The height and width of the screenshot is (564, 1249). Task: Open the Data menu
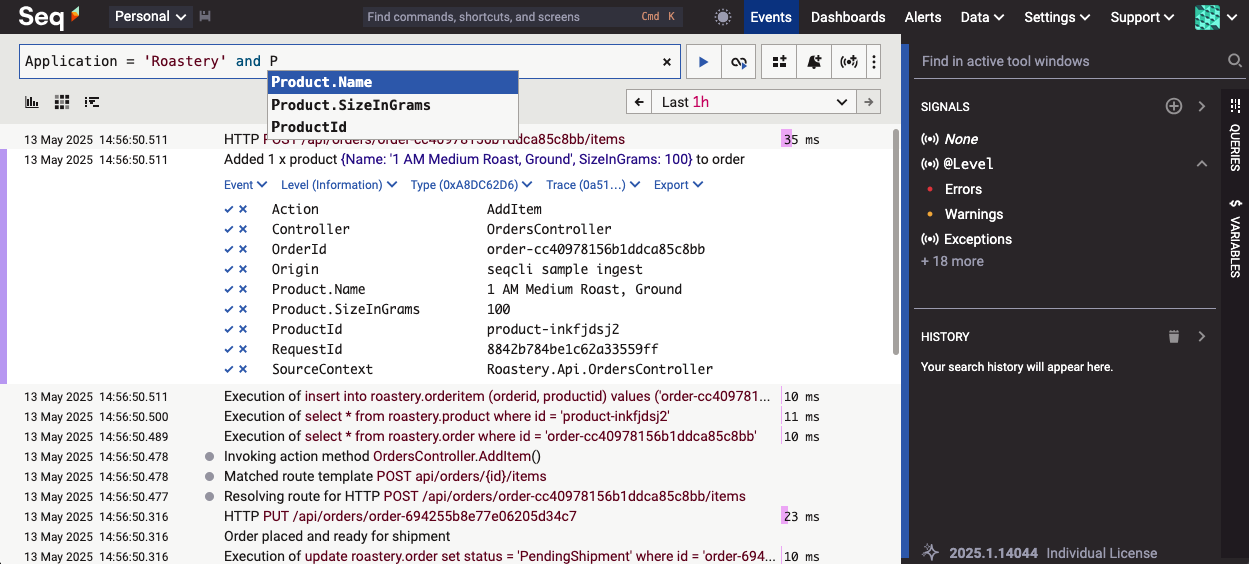point(982,17)
